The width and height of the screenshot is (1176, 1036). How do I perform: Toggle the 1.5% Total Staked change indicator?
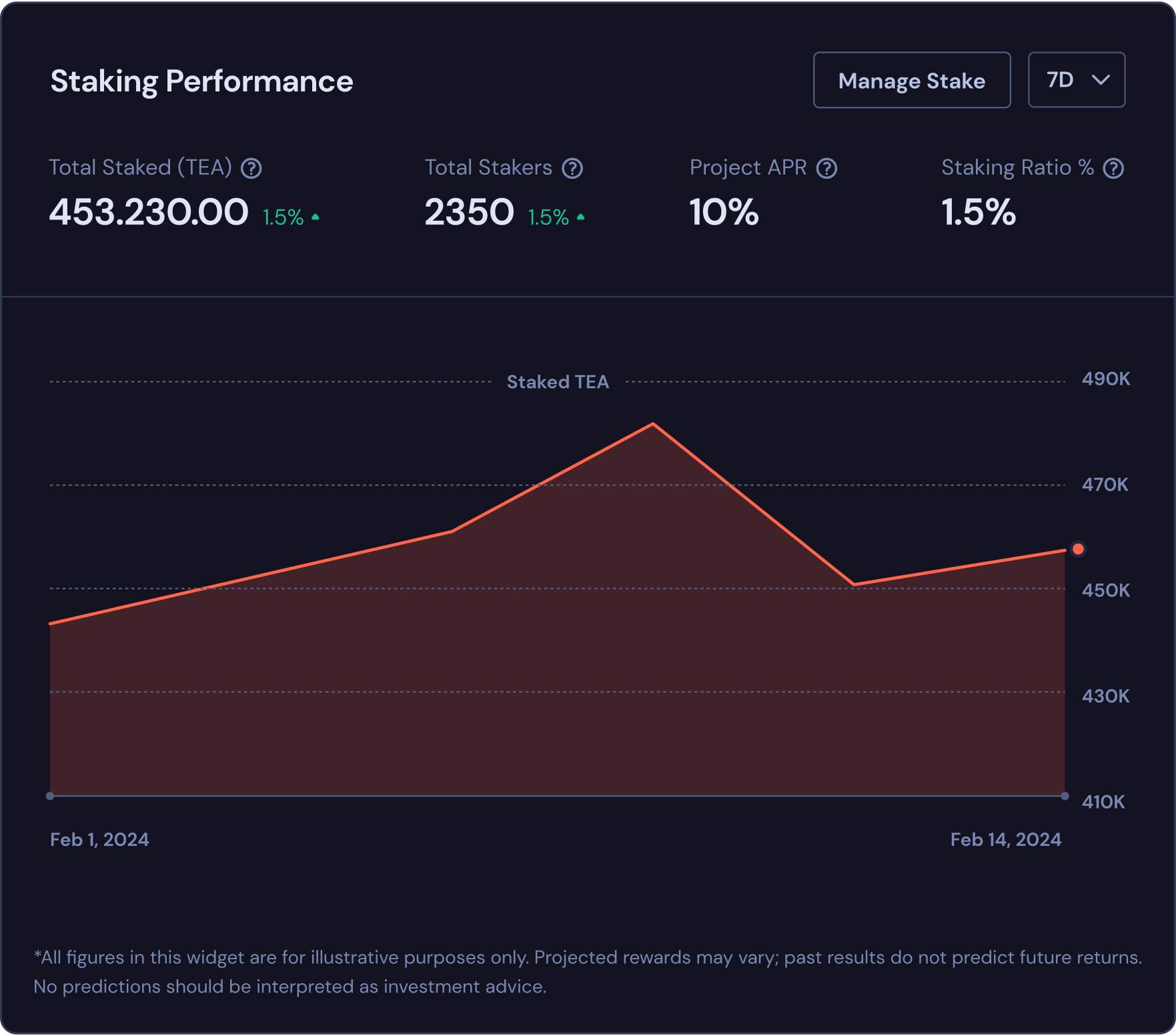(x=283, y=215)
